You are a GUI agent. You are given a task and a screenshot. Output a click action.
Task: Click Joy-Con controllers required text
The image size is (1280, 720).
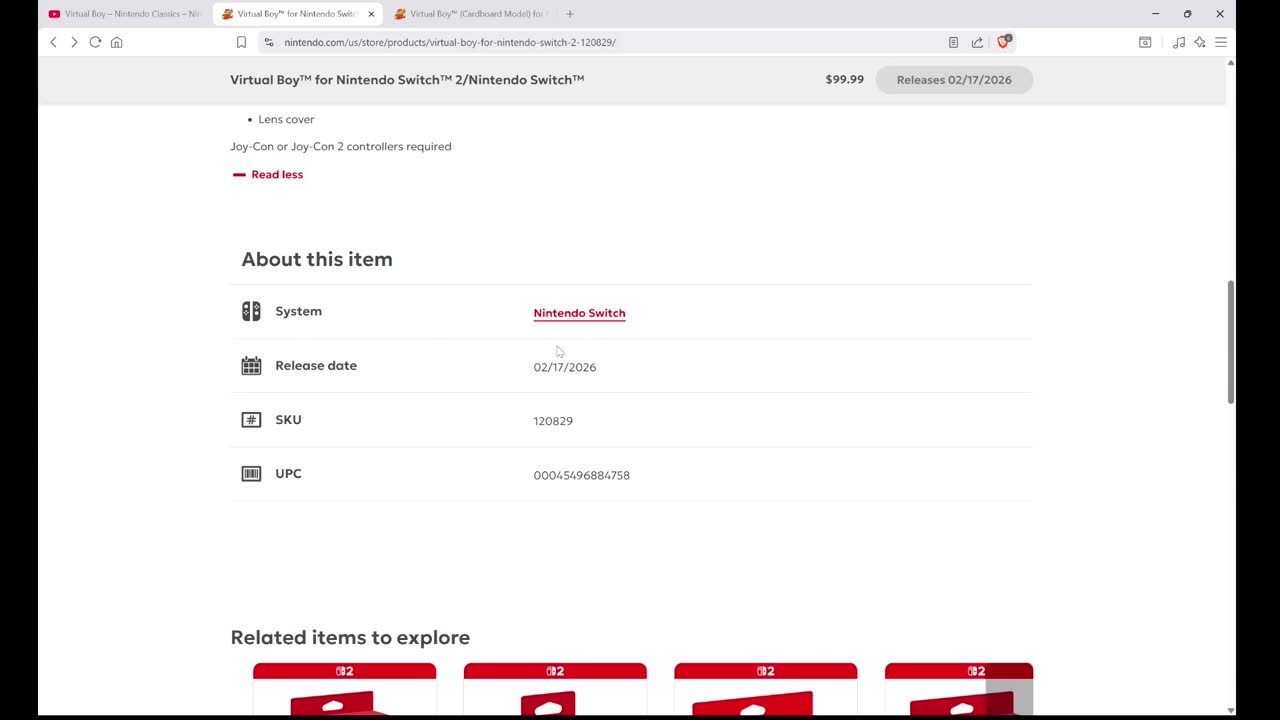pos(341,146)
